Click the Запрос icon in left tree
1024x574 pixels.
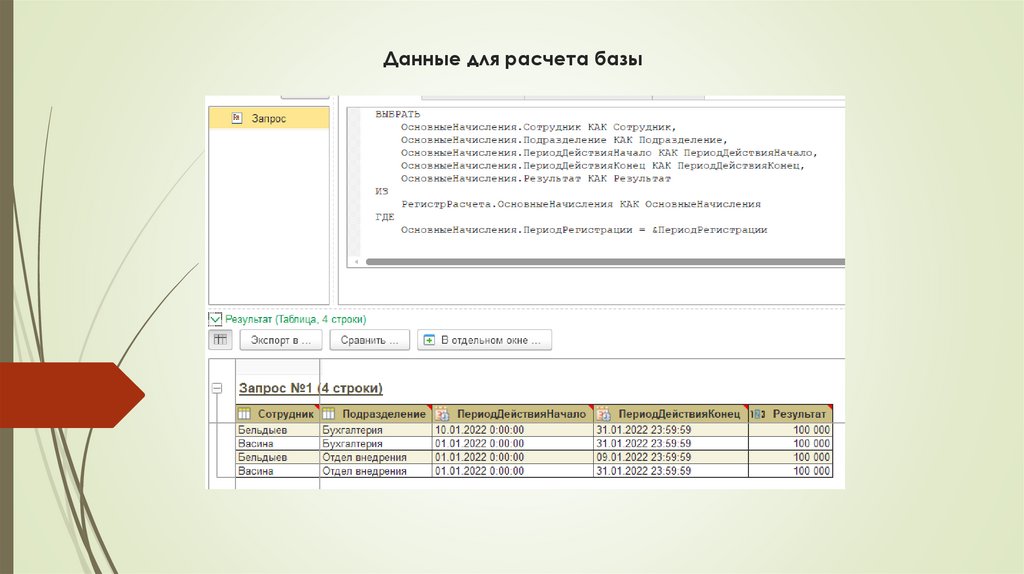[237, 118]
